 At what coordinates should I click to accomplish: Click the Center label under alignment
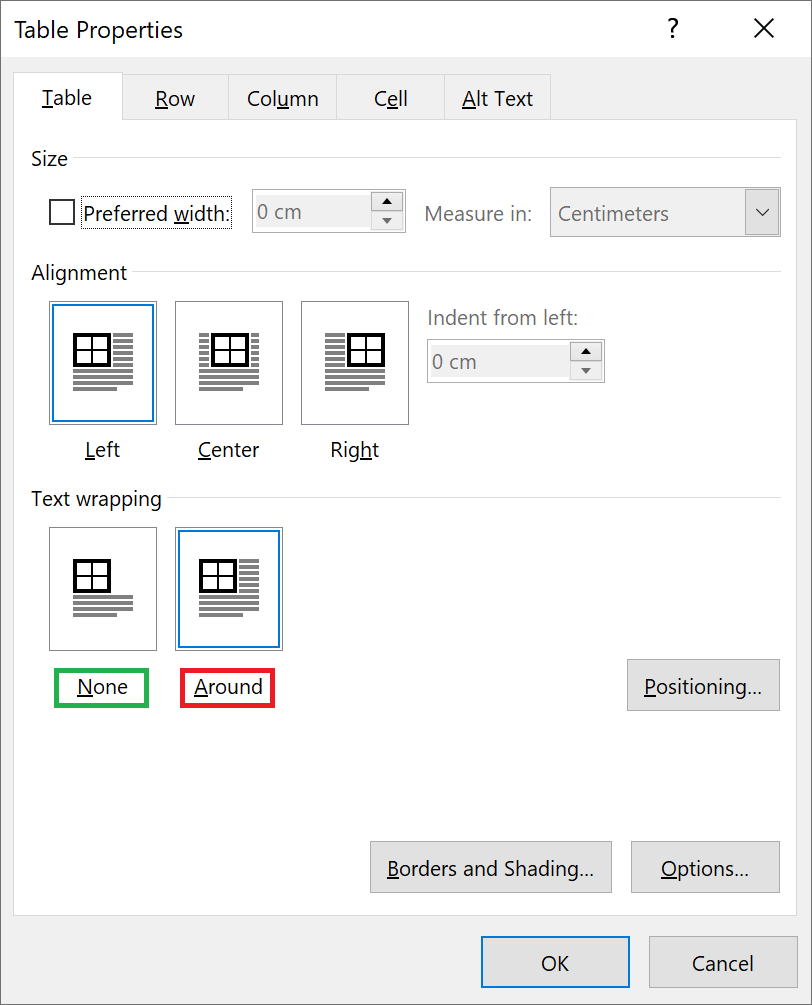[229, 449]
